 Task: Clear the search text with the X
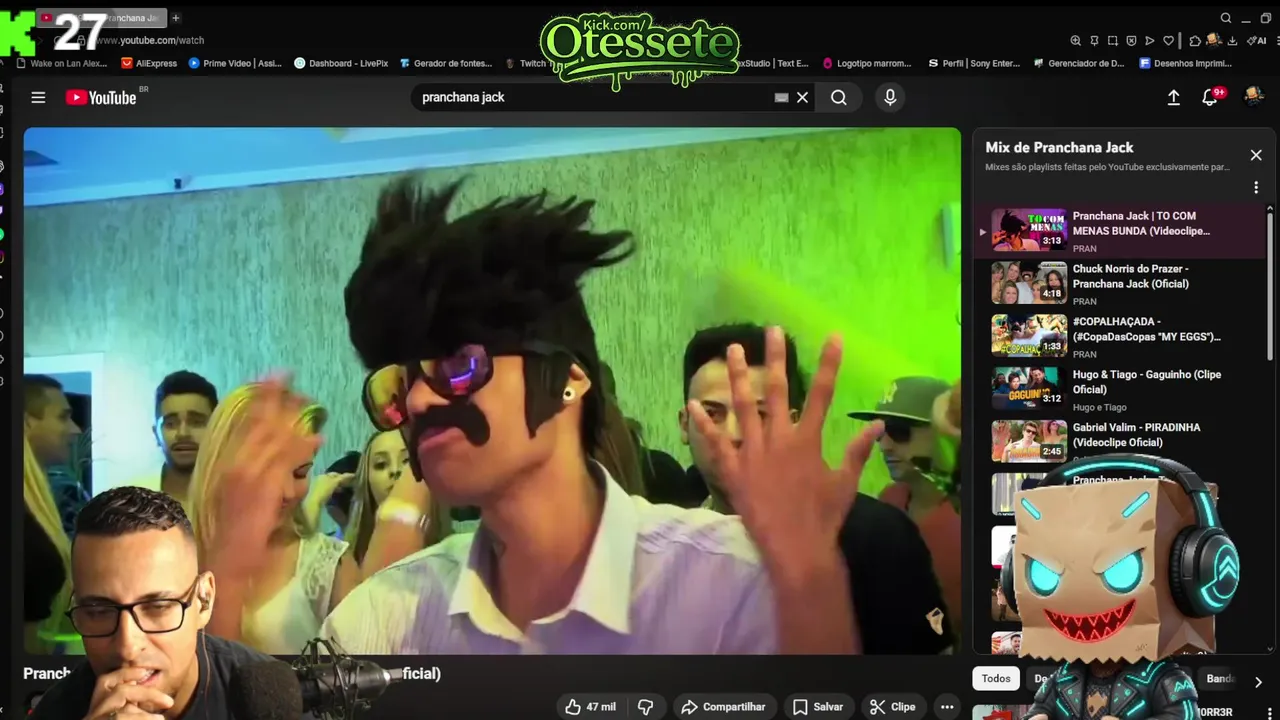click(x=802, y=97)
